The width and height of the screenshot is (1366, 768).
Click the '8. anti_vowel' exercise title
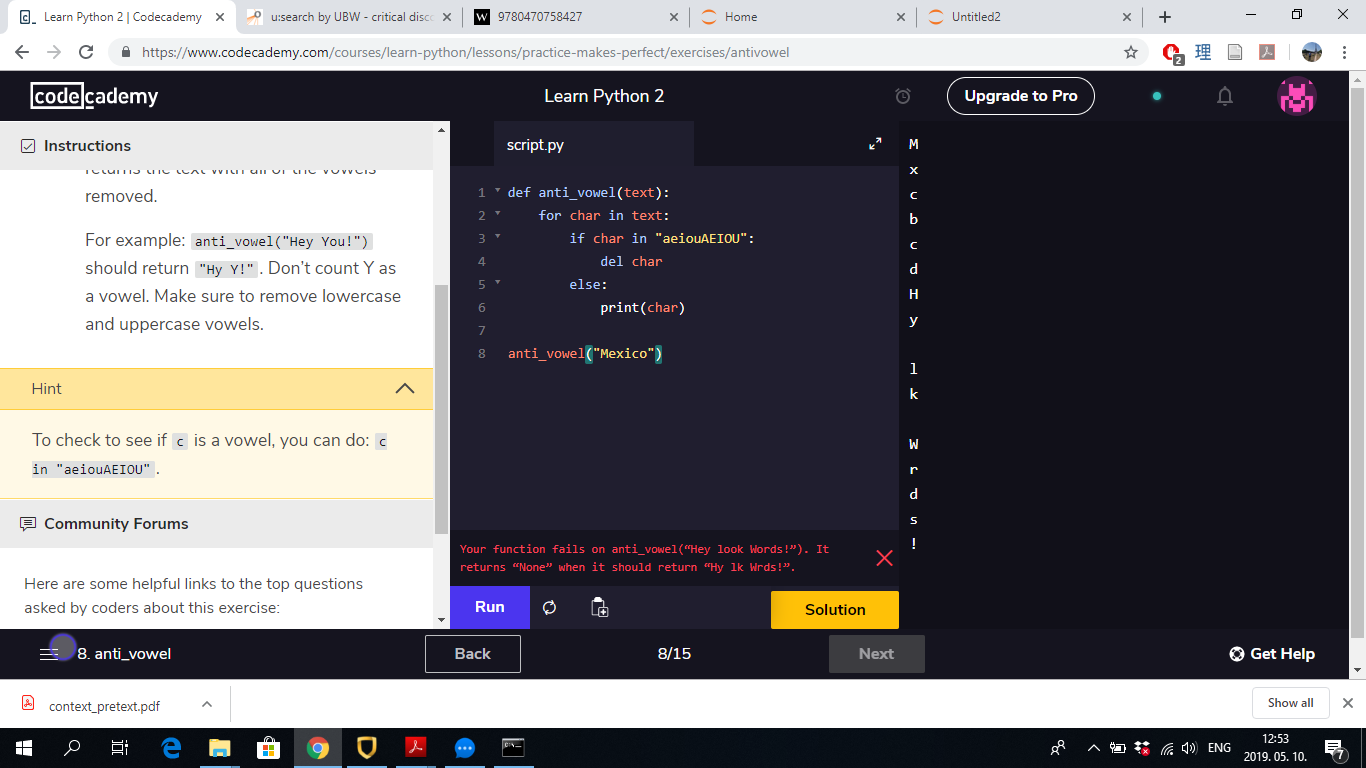point(124,654)
